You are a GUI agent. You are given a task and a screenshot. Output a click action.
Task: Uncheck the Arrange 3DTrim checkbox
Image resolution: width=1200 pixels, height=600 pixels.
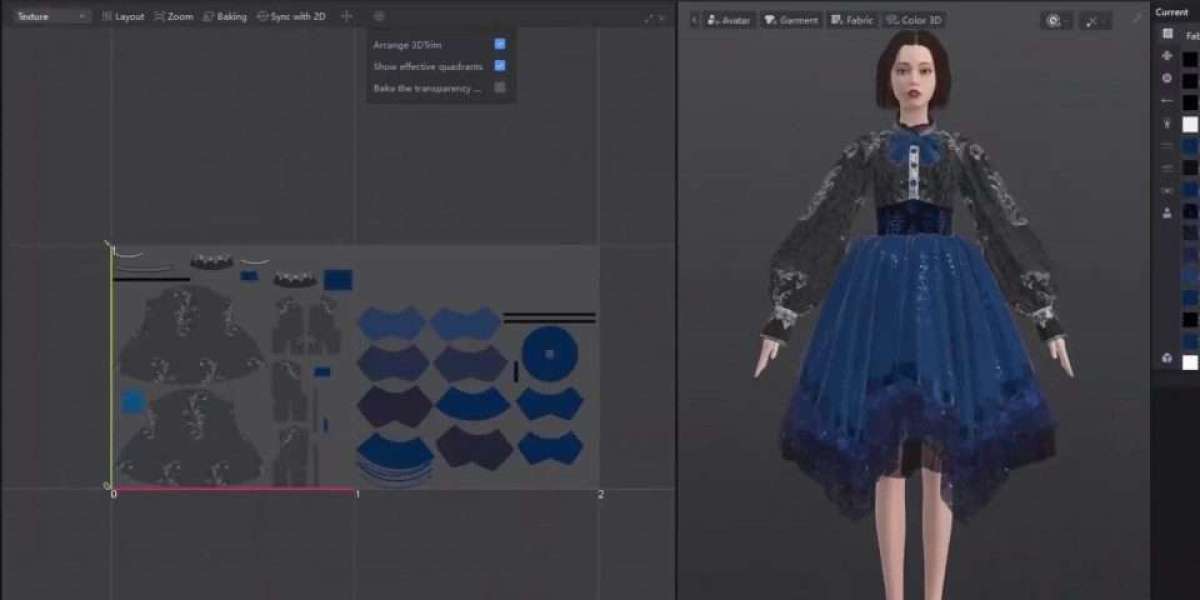(500, 45)
